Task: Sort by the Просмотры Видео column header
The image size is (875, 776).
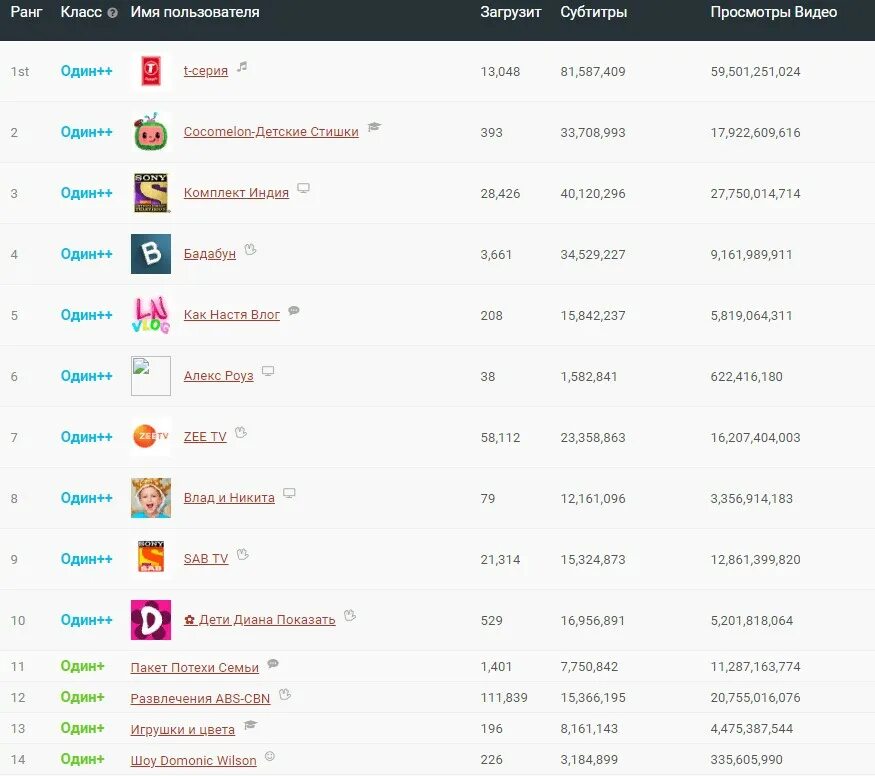Action: pyautogui.click(x=773, y=12)
